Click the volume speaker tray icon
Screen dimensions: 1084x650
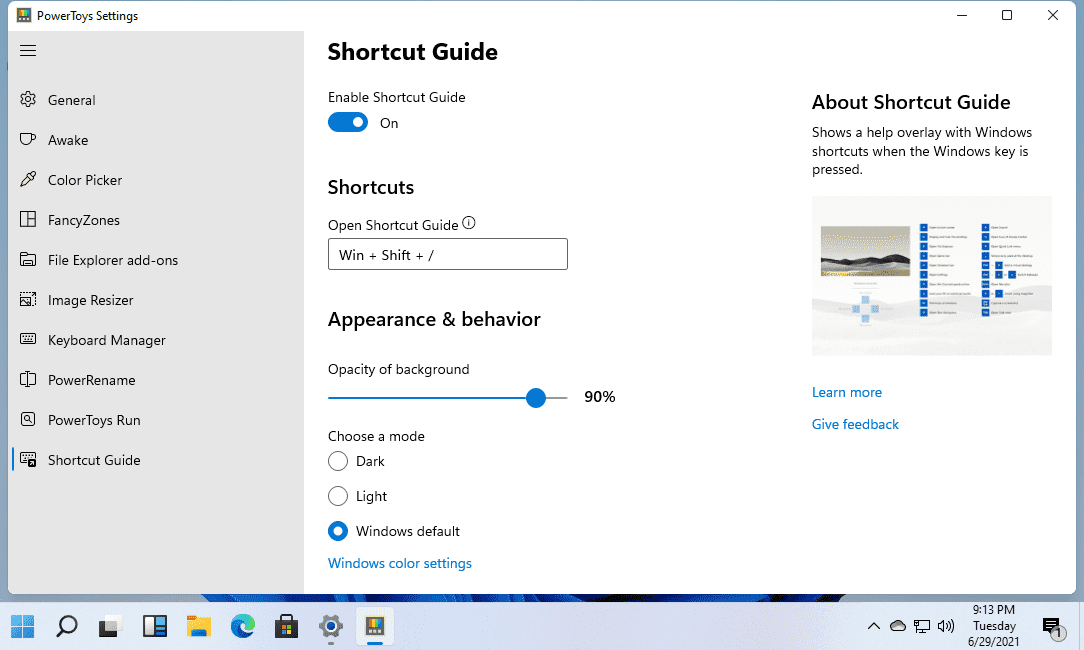pos(946,626)
